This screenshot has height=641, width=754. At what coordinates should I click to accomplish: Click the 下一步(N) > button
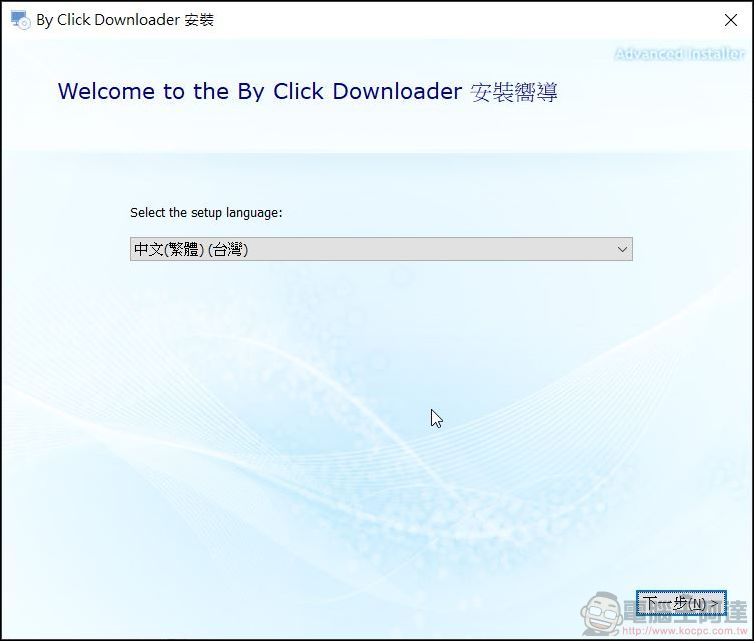pos(681,603)
